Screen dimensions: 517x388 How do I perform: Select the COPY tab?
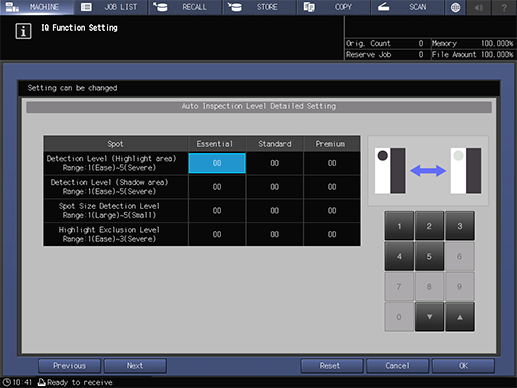[334, 7]
